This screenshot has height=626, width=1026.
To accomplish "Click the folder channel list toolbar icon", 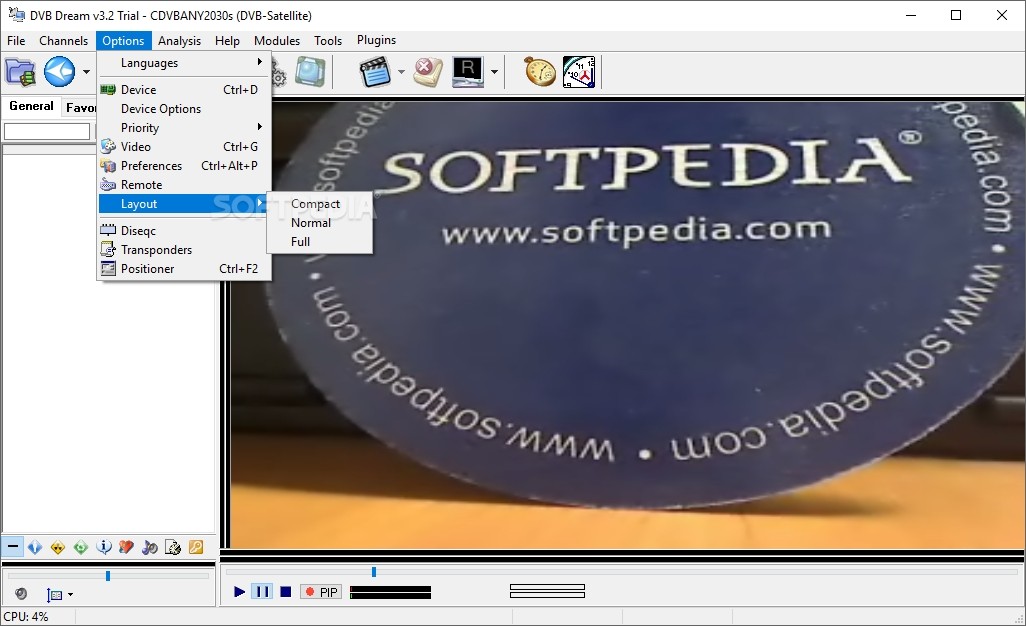I will tap(20, 72).
